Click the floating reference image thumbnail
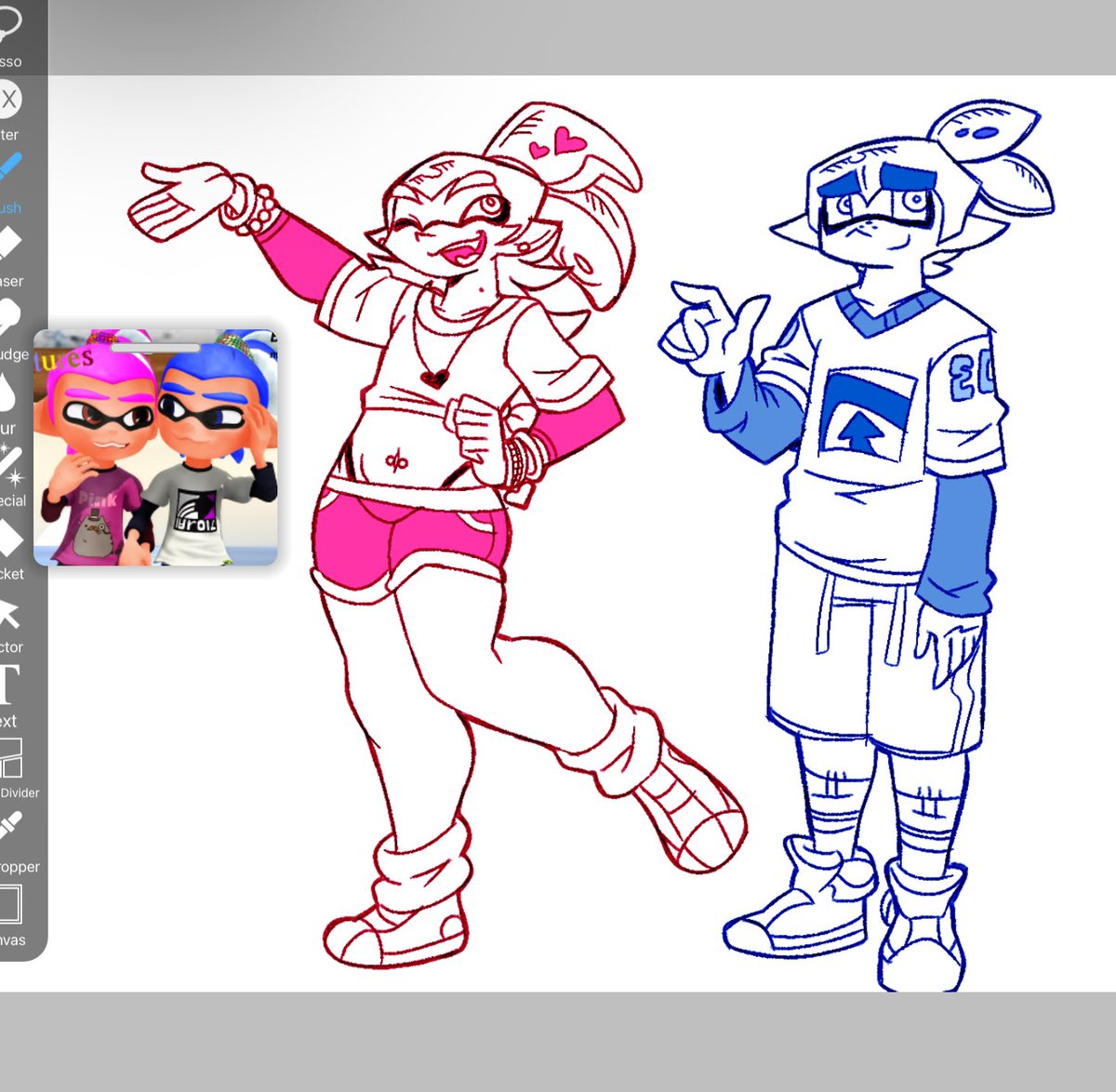The image size is (1116, 1092). pos(155,447)
